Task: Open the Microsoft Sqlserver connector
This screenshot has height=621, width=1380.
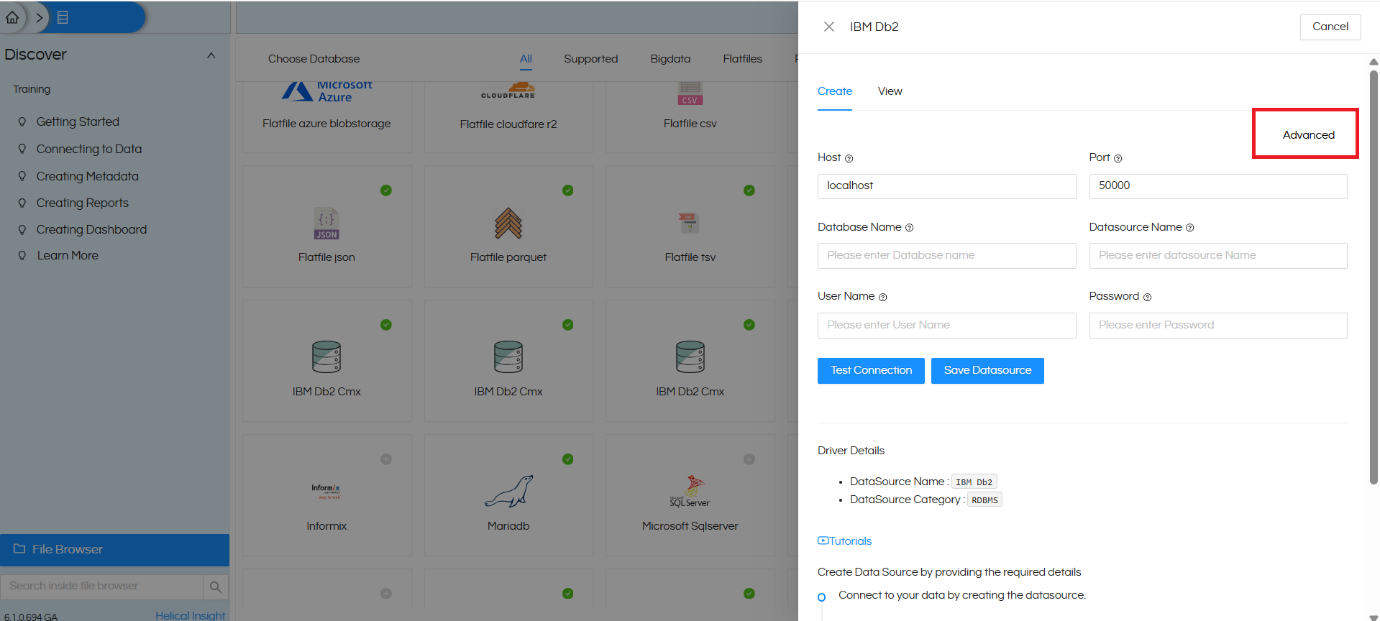Action: 690,494
